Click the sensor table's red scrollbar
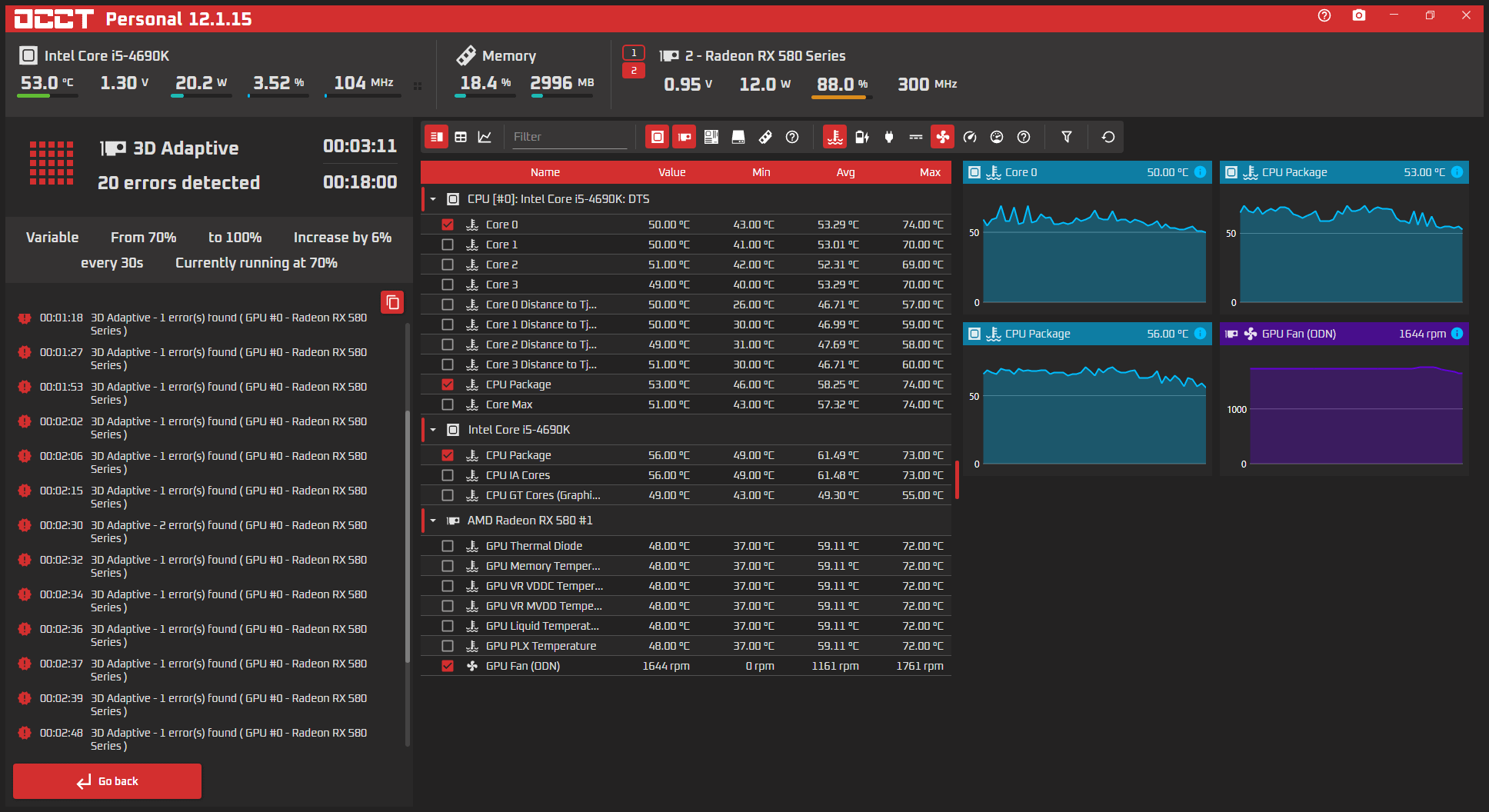Viewport: 1489px width, 812px height. click(x=957, y=480)
